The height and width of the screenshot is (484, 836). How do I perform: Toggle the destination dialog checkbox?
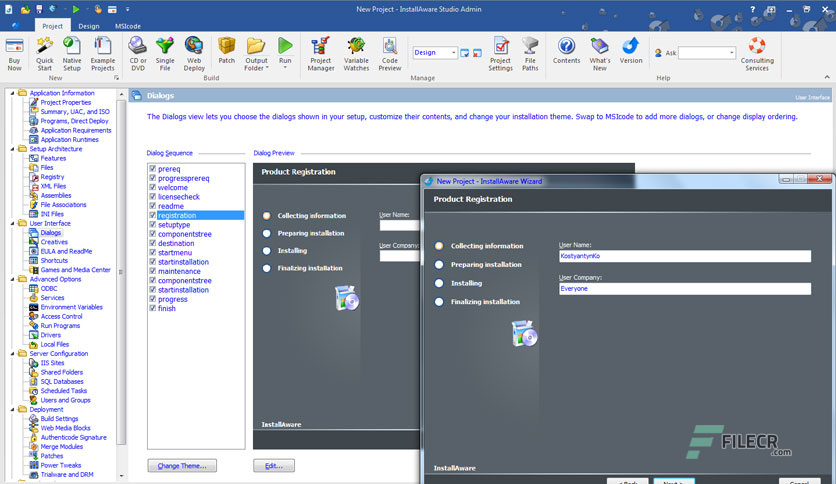[x=152, y=243]
